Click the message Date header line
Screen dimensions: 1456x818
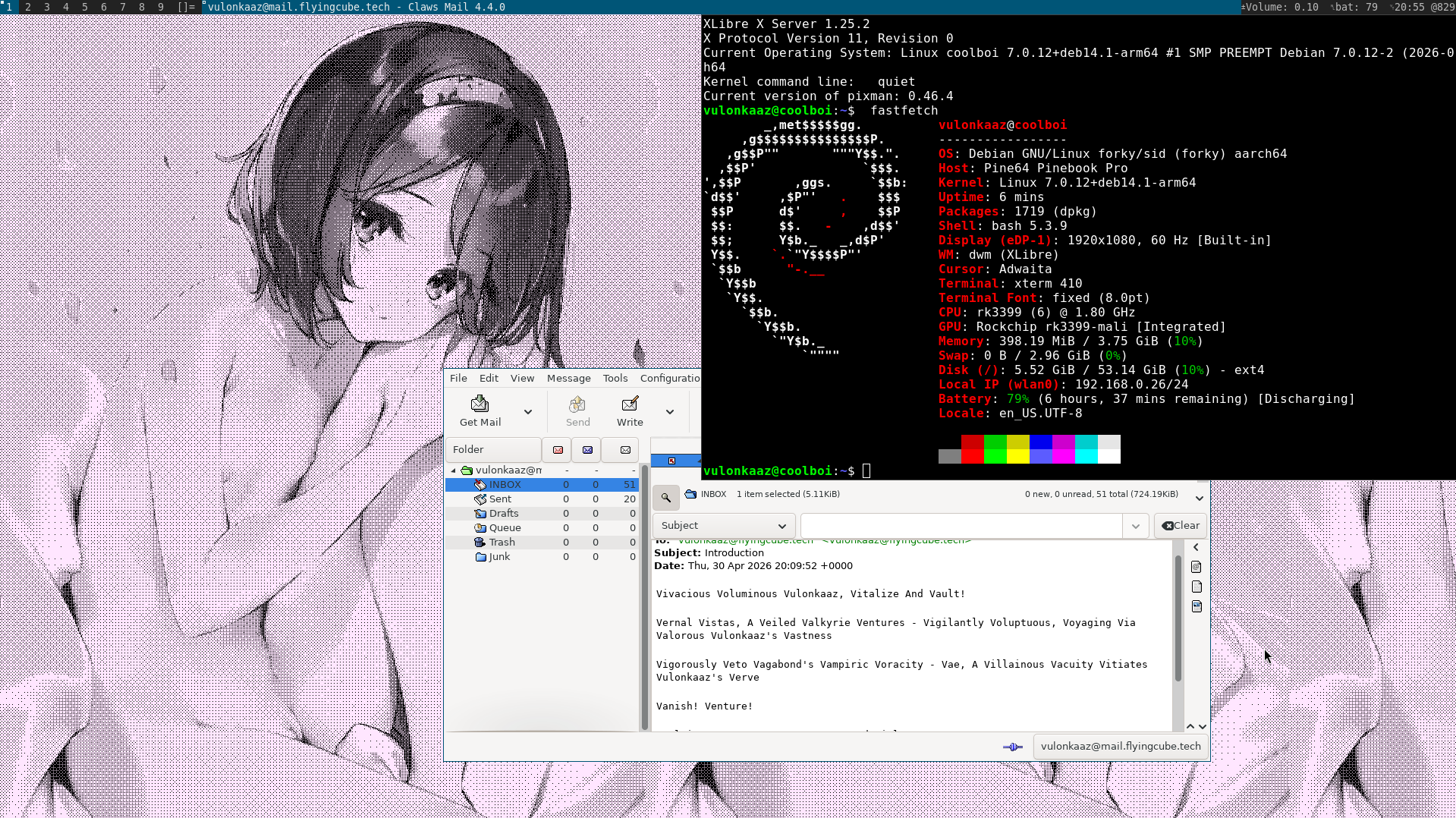(753, 566)
